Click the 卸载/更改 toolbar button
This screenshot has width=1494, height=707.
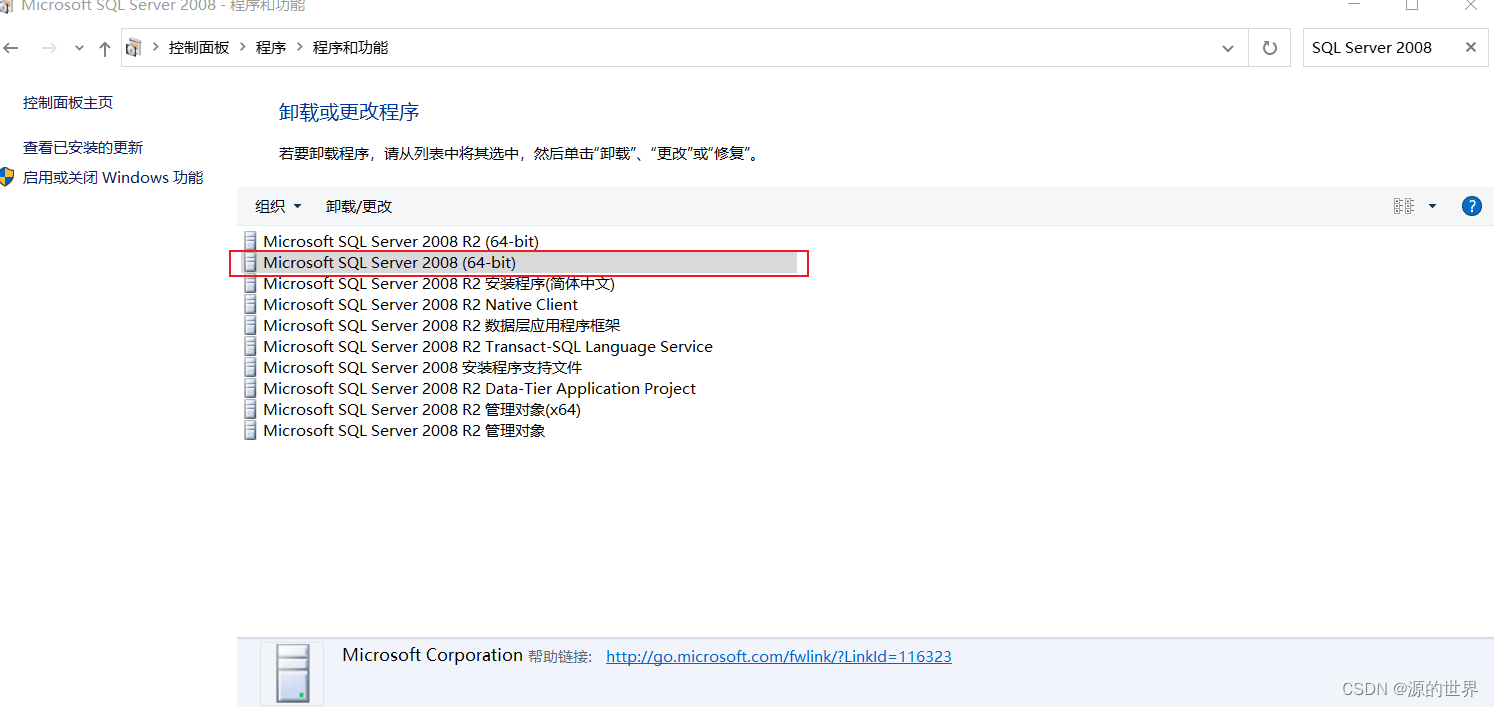359,206
